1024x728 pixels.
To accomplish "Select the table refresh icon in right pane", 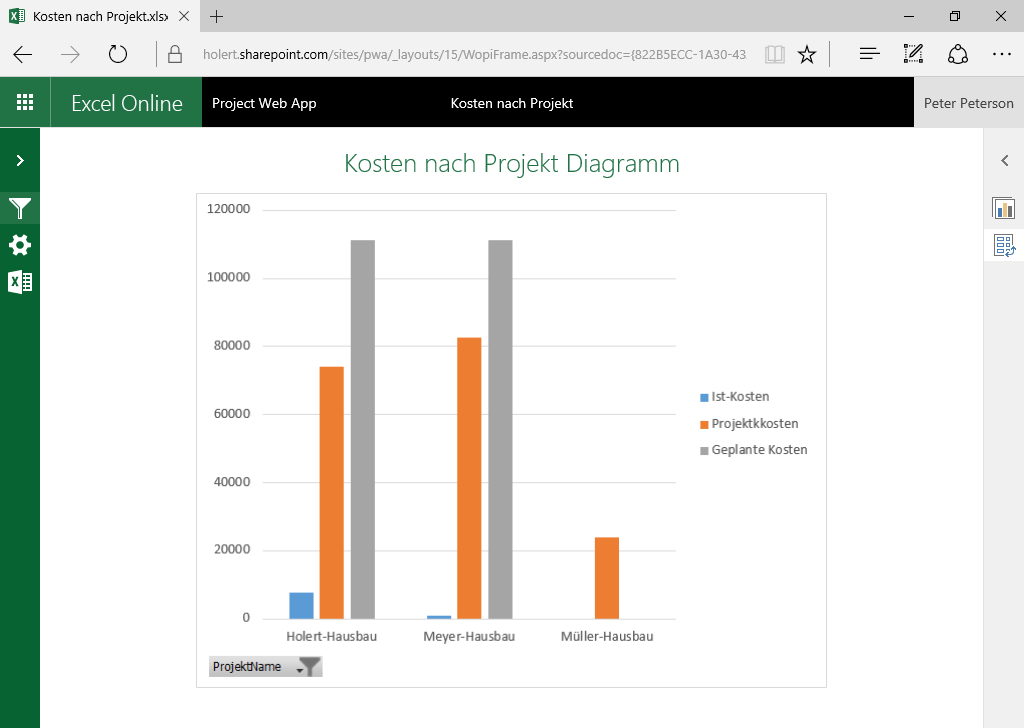I will 1004,245.
